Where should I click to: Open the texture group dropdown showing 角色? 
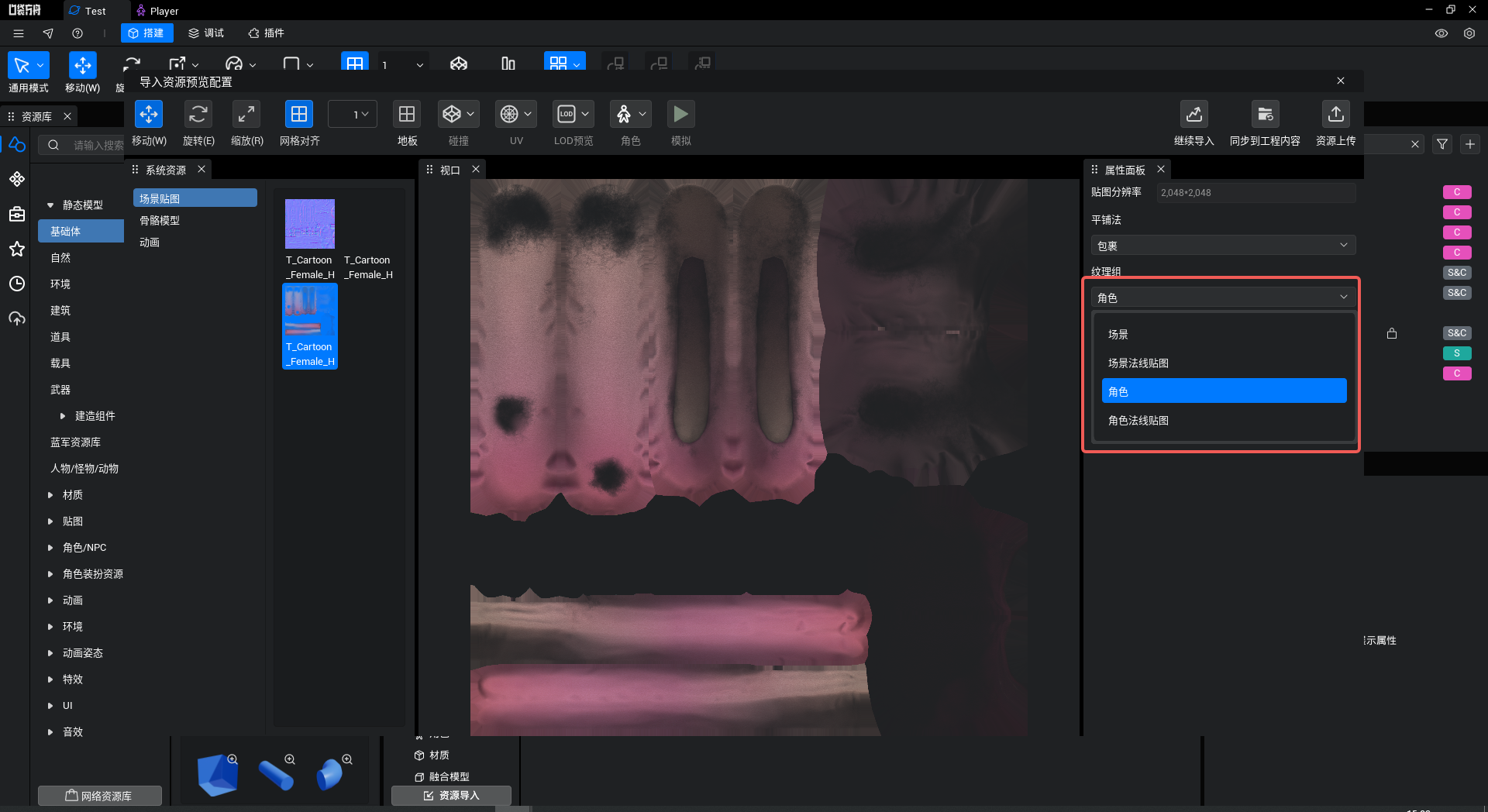pos(1223,297)
